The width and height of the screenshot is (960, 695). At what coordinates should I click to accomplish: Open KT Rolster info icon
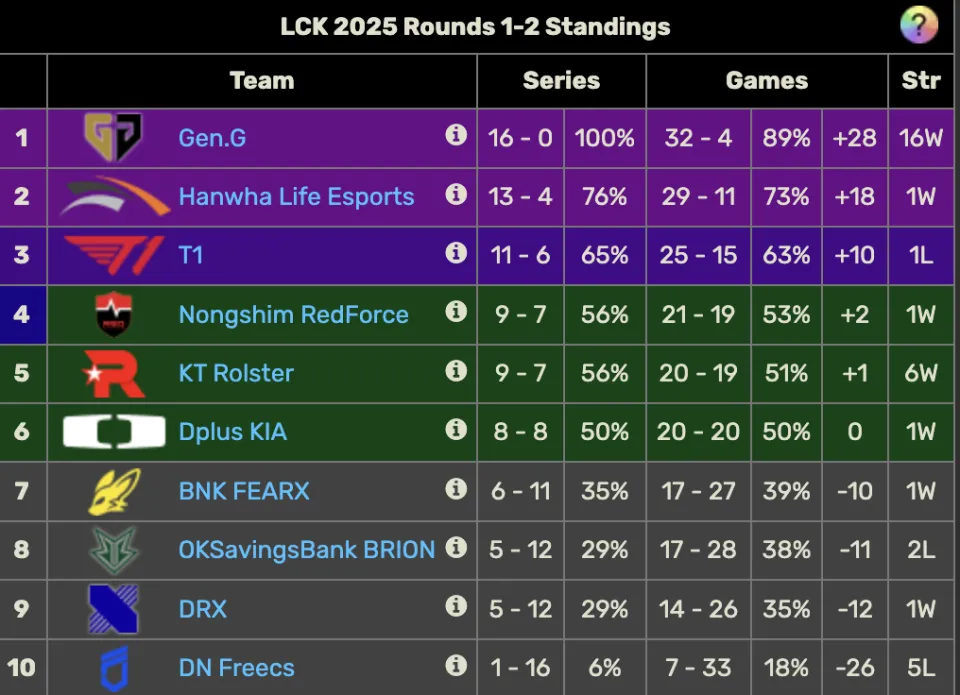456,370
